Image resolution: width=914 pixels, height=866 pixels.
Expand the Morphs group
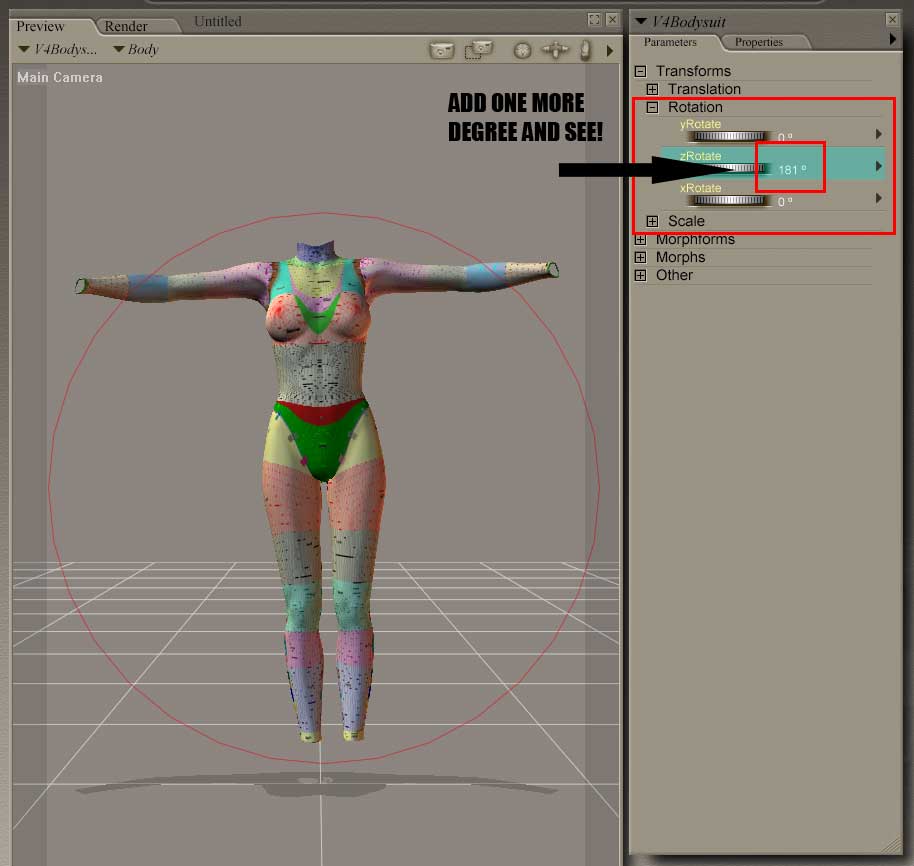click(x=641, y=257)
